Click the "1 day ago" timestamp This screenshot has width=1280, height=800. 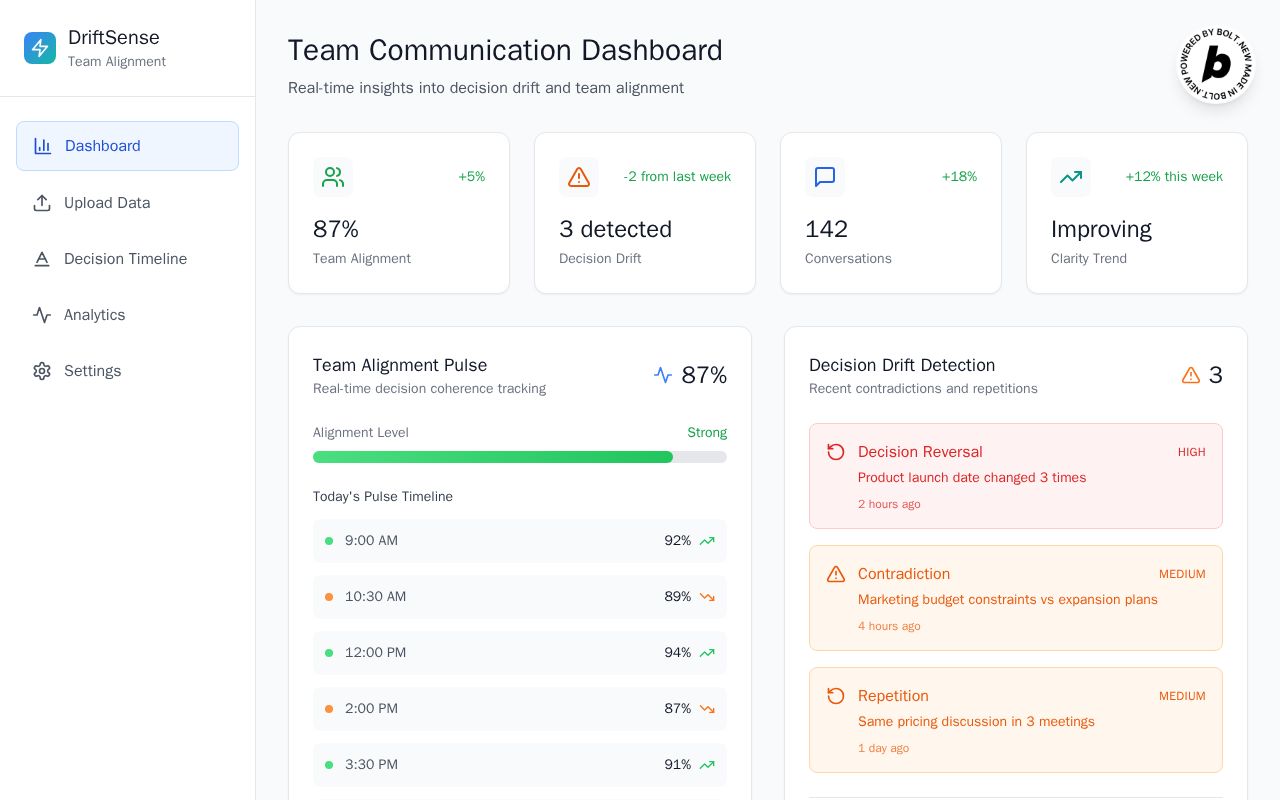click(x=883, y=748)
